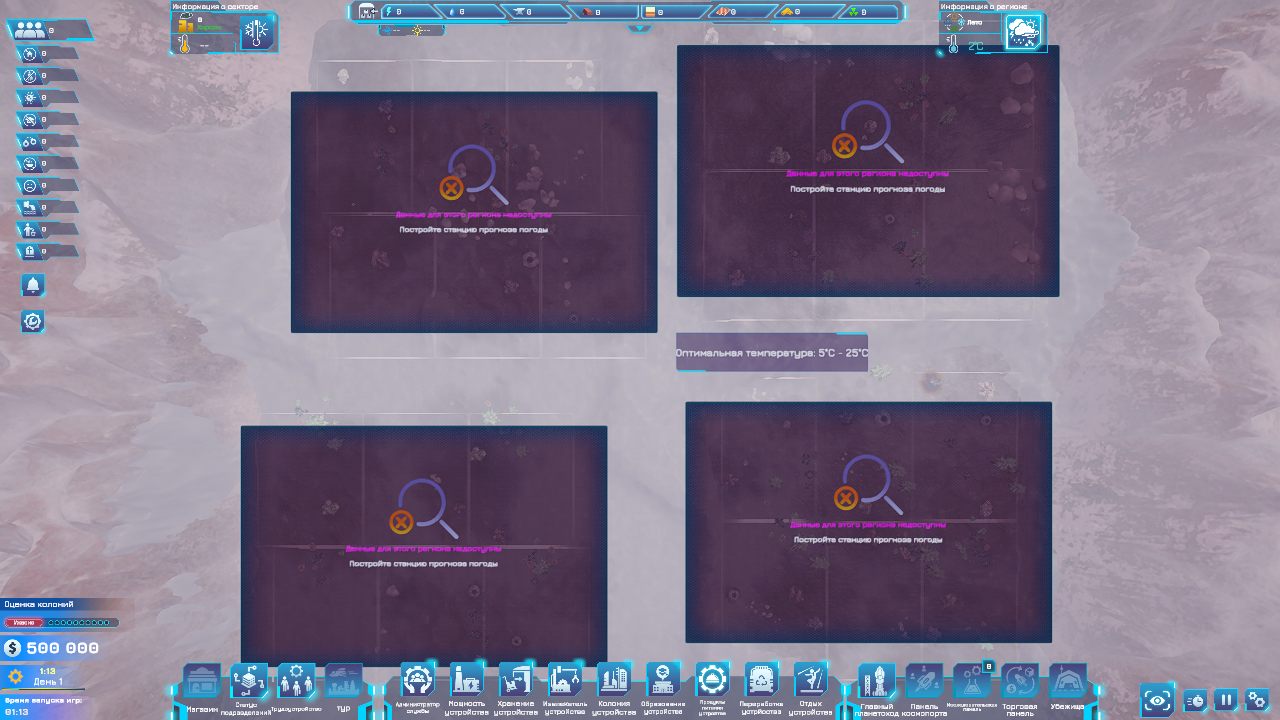Open the Панель космопорта spaceport icon
This screenshot has width=1280, height=720.
click(924, 682)
